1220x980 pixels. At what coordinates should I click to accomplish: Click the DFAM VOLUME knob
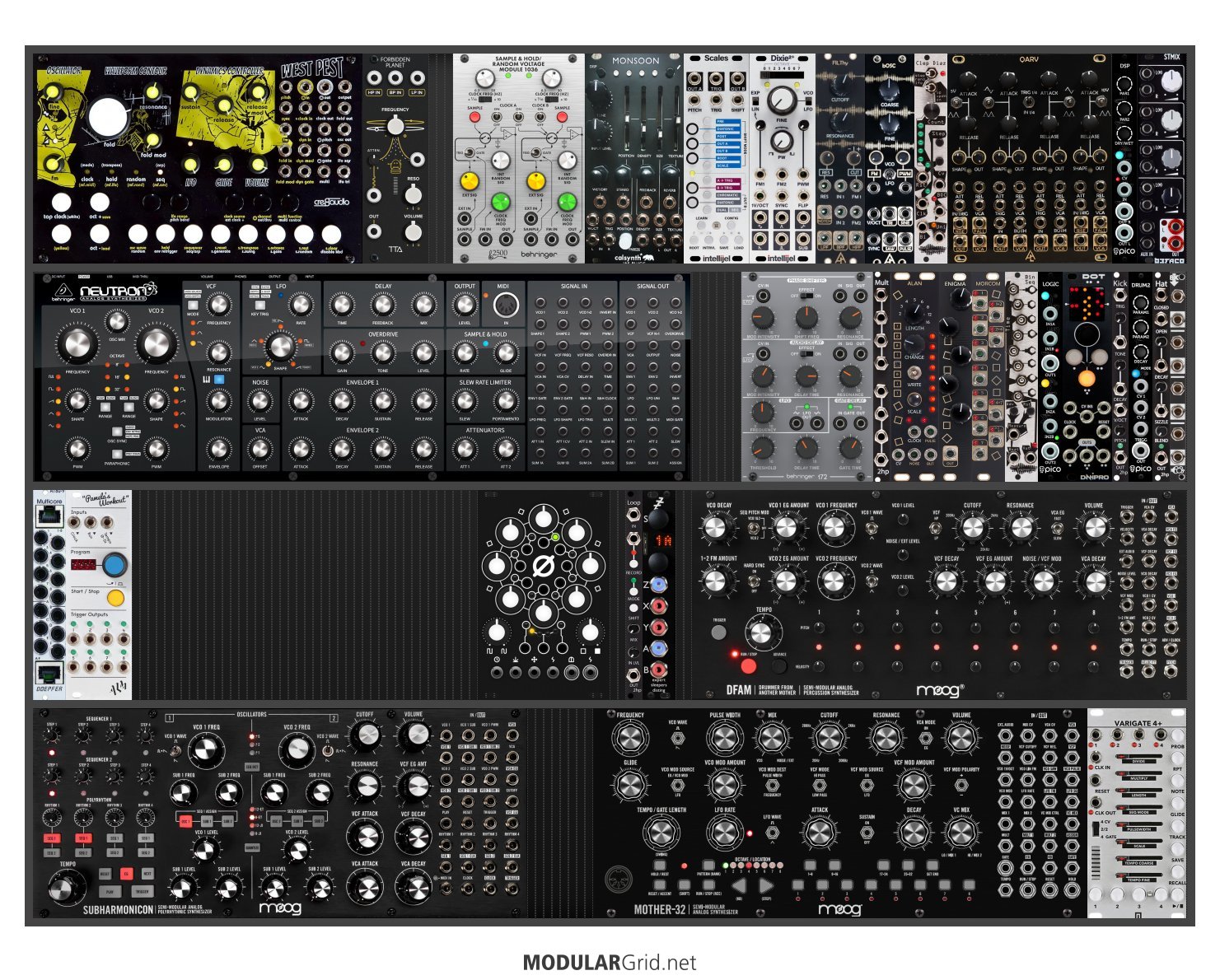tap(1093, 528)
